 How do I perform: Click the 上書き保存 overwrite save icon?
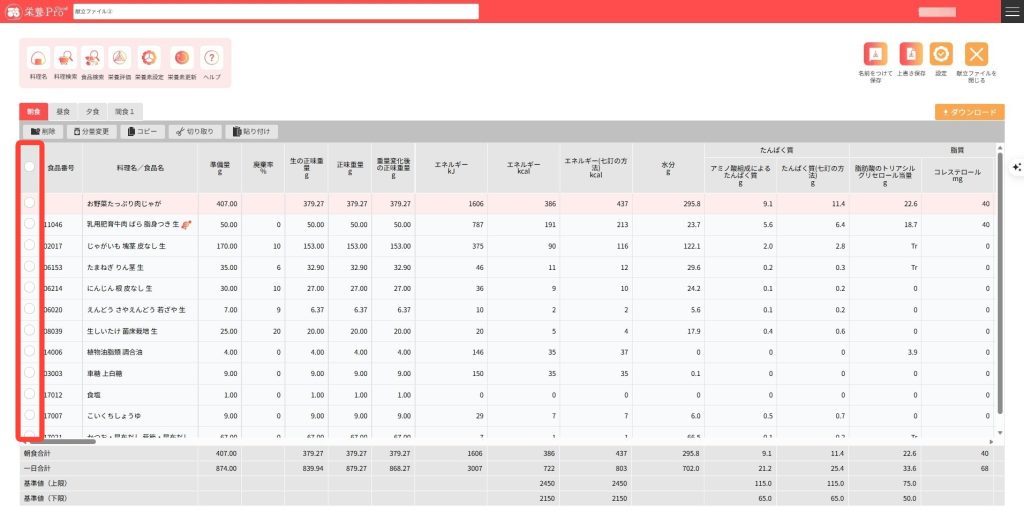click(x=910, y=54)
